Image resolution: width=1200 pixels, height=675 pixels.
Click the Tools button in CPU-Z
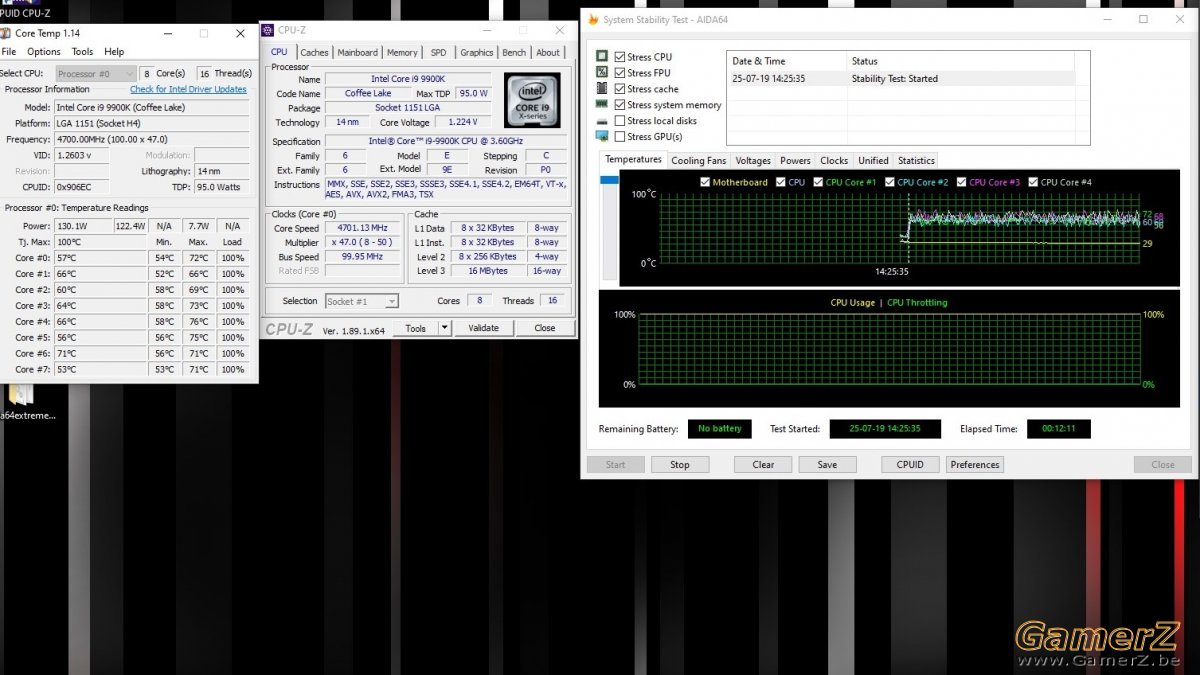tap(416, 328)
